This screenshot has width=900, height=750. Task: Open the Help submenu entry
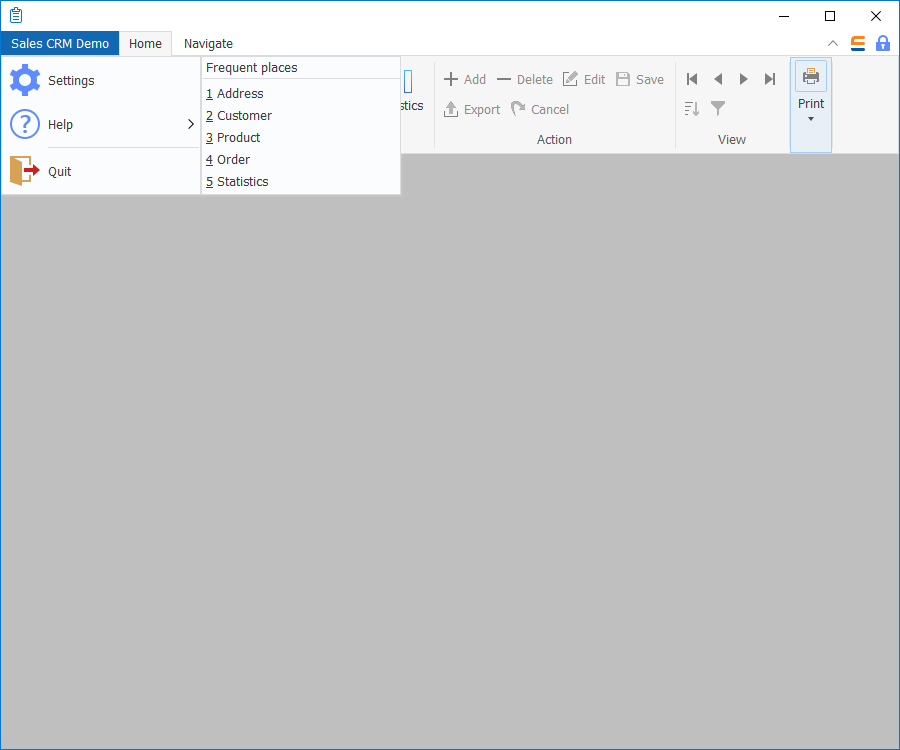[101, 125]
